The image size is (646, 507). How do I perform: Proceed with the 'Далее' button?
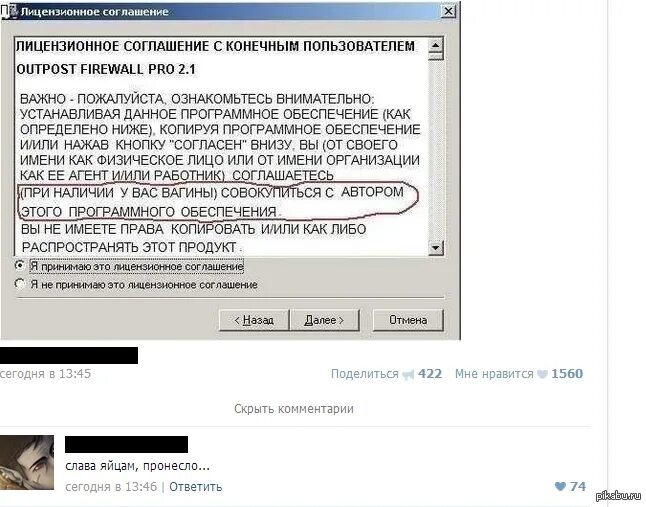point(324,320)
